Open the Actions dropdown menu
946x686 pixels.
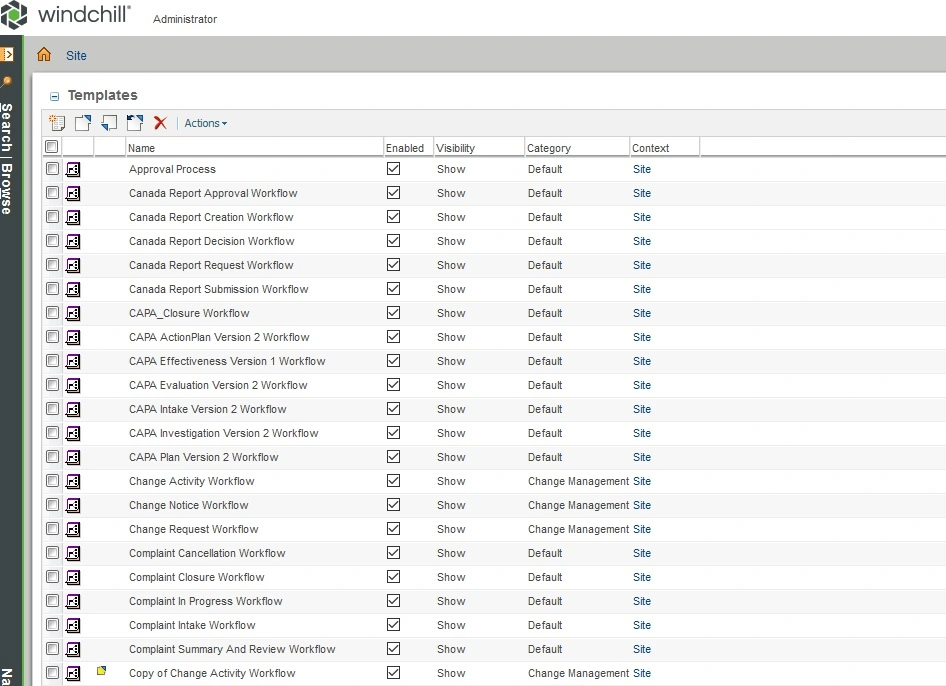(x=206, y=123)
